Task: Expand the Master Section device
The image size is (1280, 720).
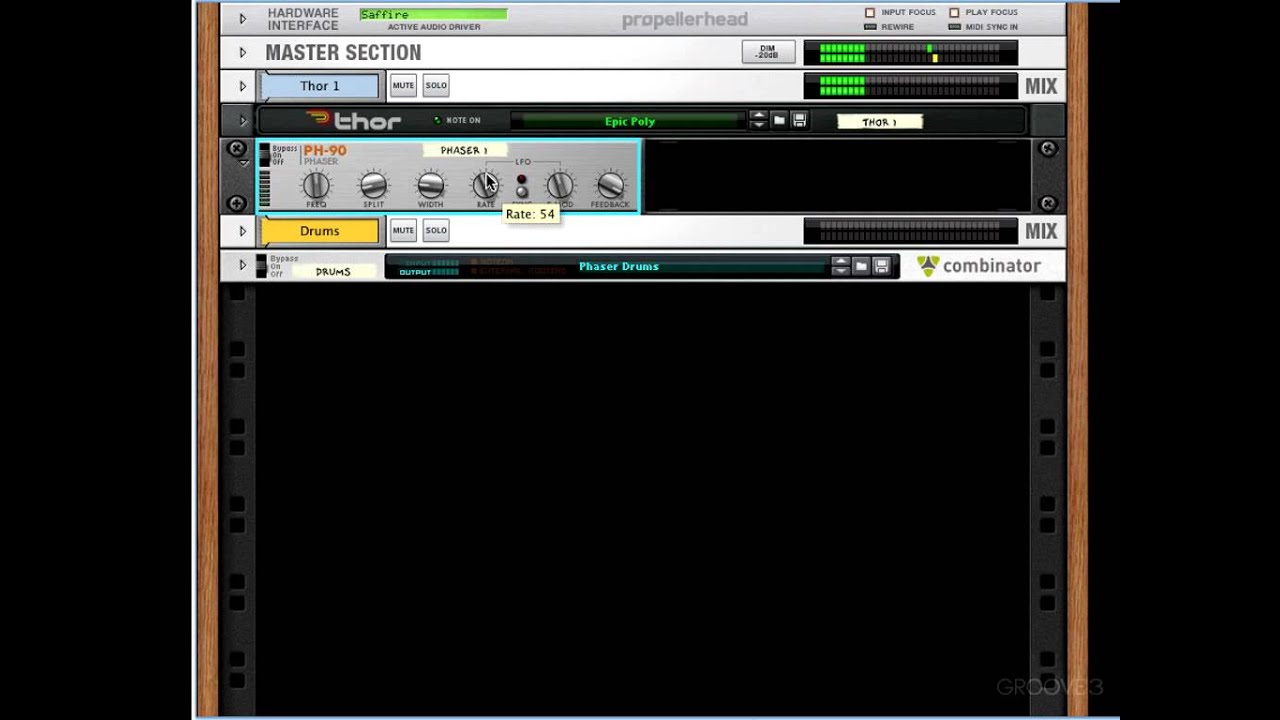Action: pos(242,53)
